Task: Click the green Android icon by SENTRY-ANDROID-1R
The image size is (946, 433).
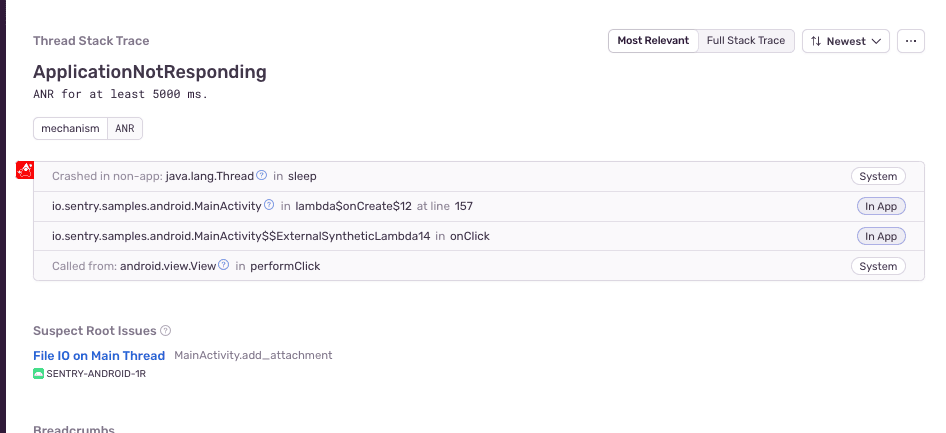Action: click(x=39, y=374)
